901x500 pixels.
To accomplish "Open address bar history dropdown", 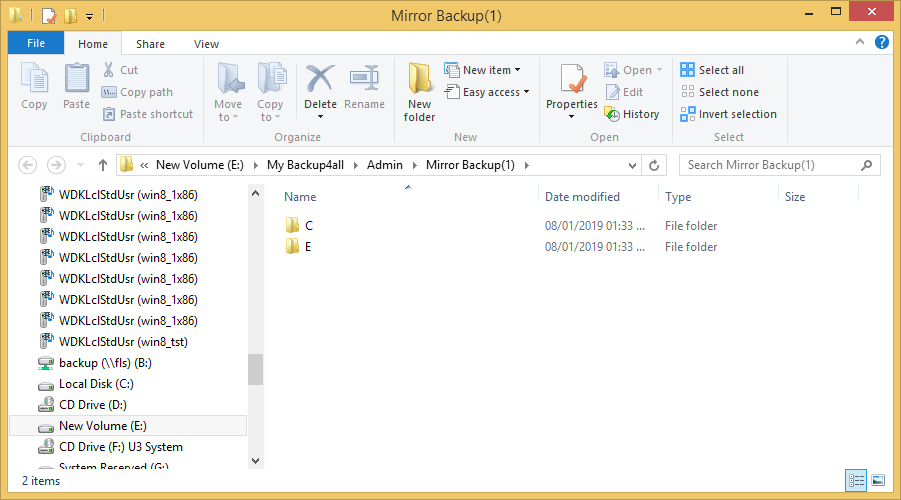I will 632,166.
